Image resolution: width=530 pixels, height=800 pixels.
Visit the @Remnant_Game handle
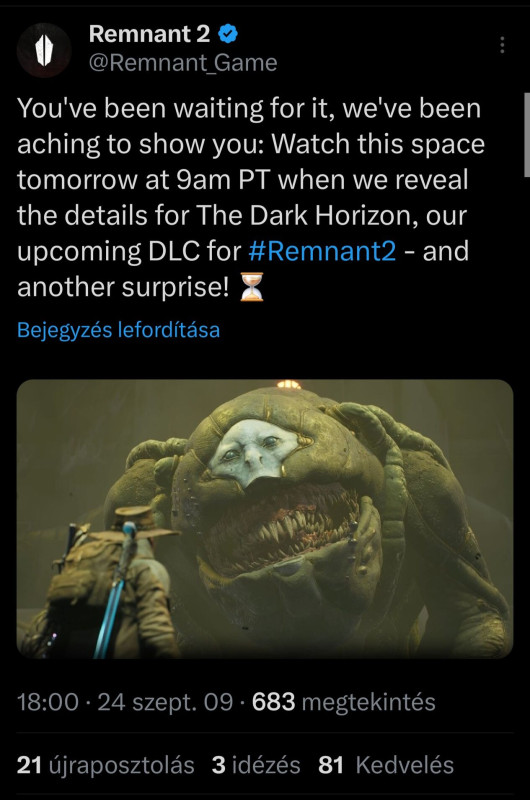pyautogui.click(x=183, y=63)
